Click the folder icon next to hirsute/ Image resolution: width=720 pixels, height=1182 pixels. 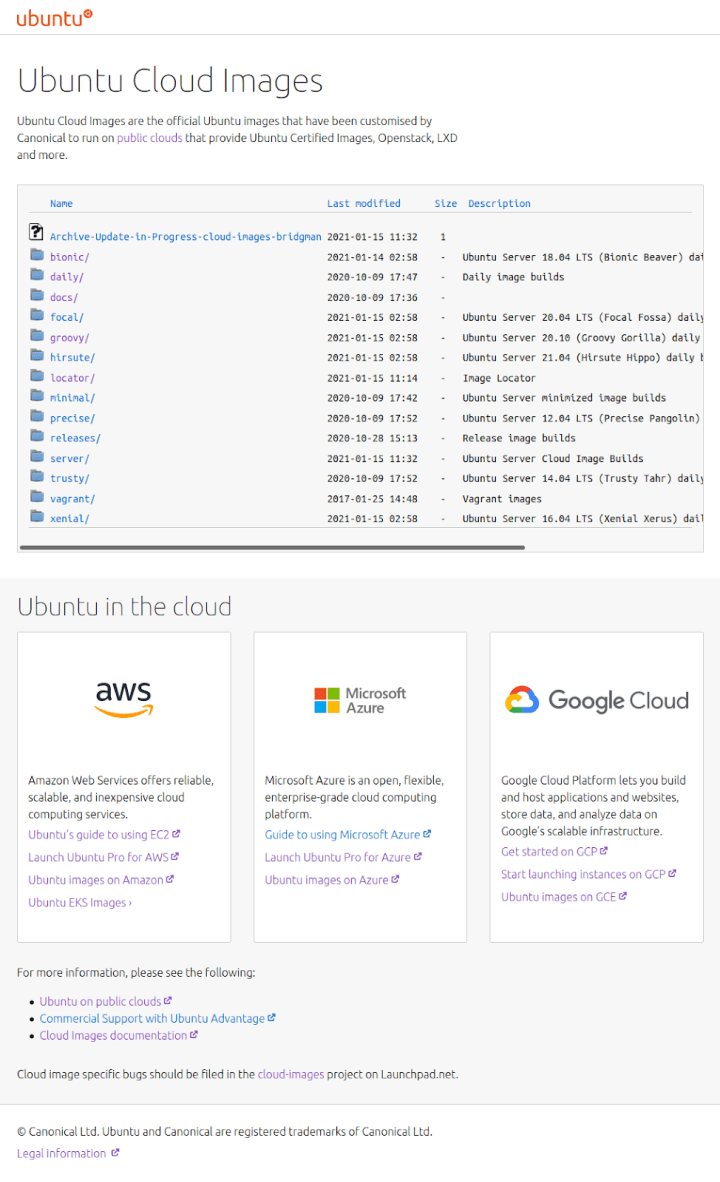point(37,355)
